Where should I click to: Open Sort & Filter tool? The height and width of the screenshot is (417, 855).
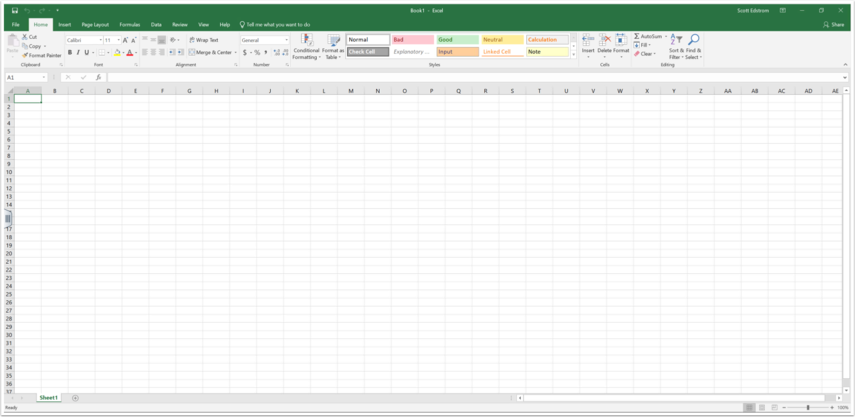677,41
